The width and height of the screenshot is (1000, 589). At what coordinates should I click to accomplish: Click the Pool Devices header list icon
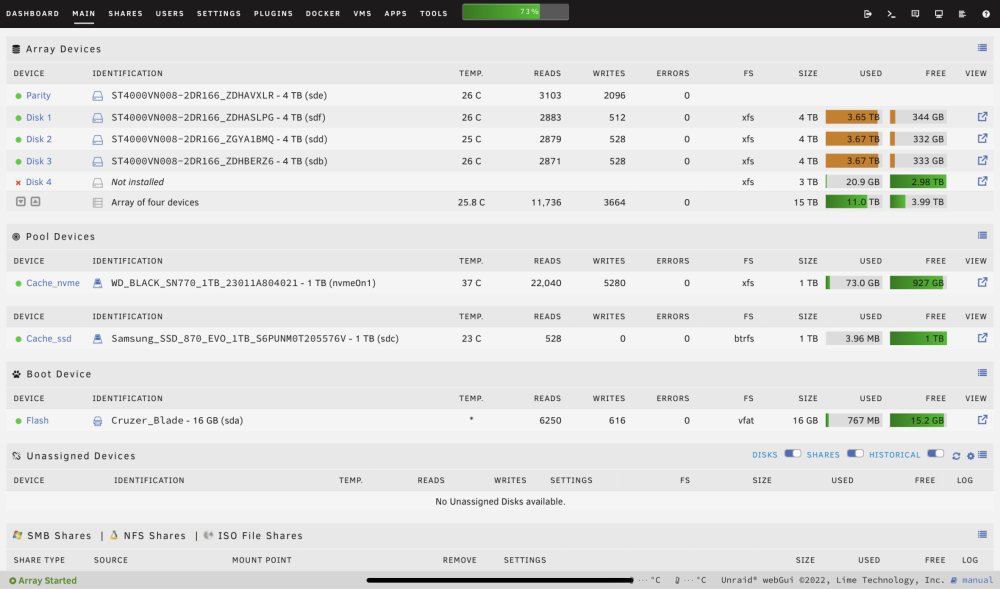pyautogui.click(x=982, y=235)
